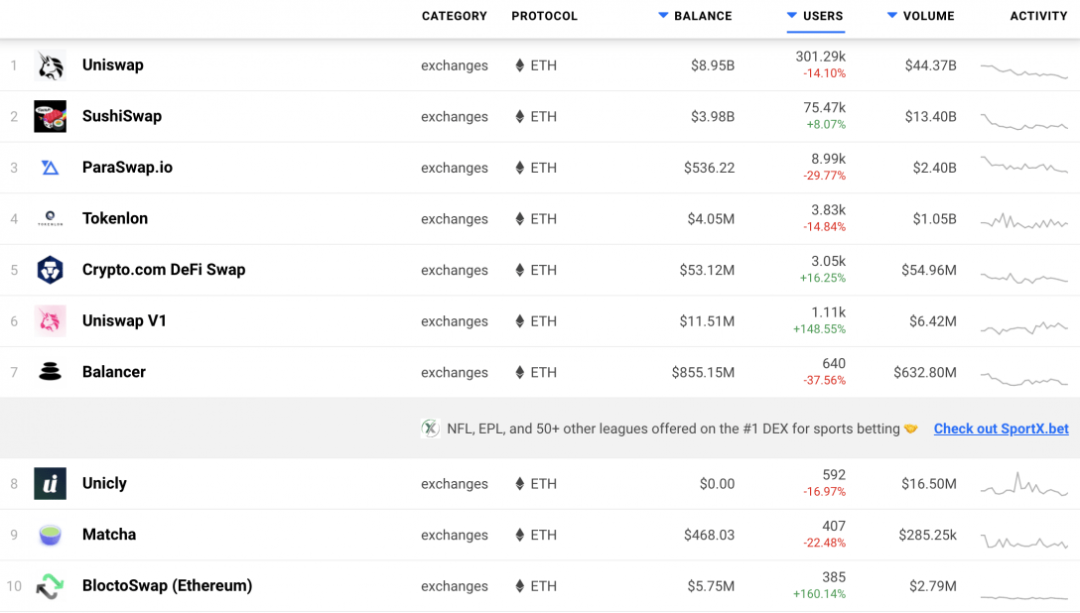This screenshot has height=613, width=1080.
Task: Click the Uniswap unicorn logo
Action: [x=50, y=65]
